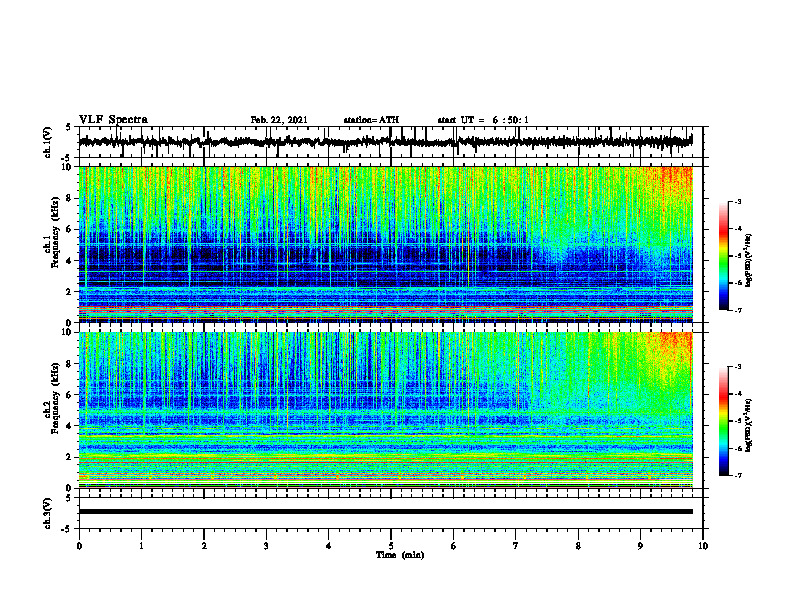Click the ch.2 spectrogram color scale bar

[x=723, y=421]
